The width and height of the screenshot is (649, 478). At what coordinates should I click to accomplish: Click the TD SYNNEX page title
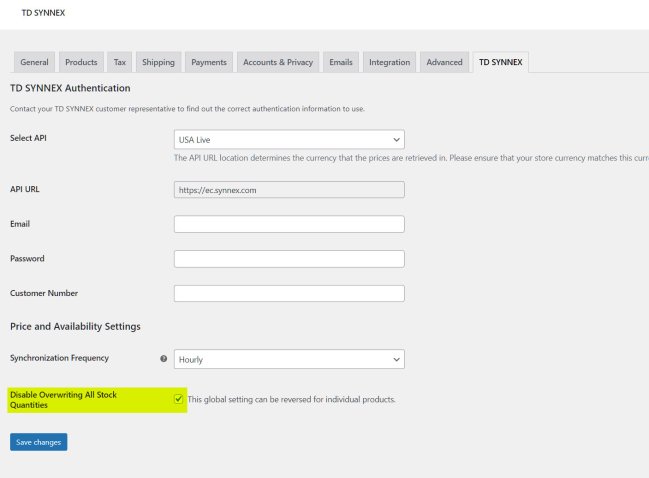(x=43, y=13)
